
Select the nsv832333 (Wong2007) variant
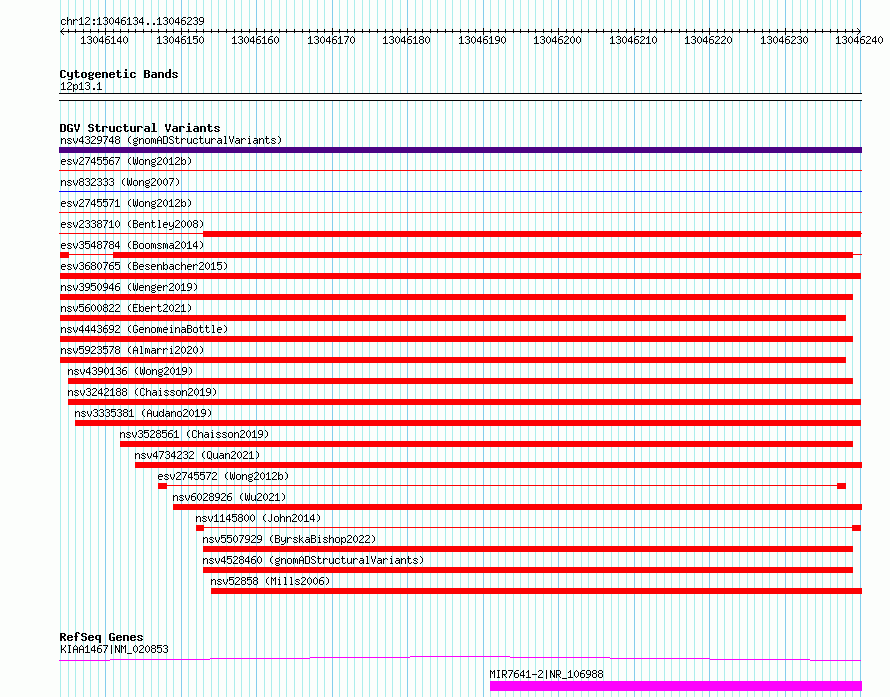120,182
